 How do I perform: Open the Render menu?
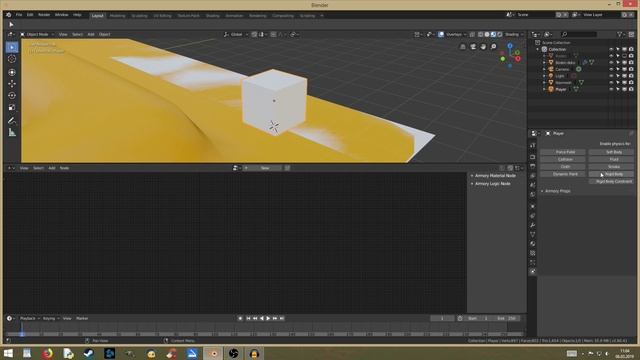click(x=44, y=15)
